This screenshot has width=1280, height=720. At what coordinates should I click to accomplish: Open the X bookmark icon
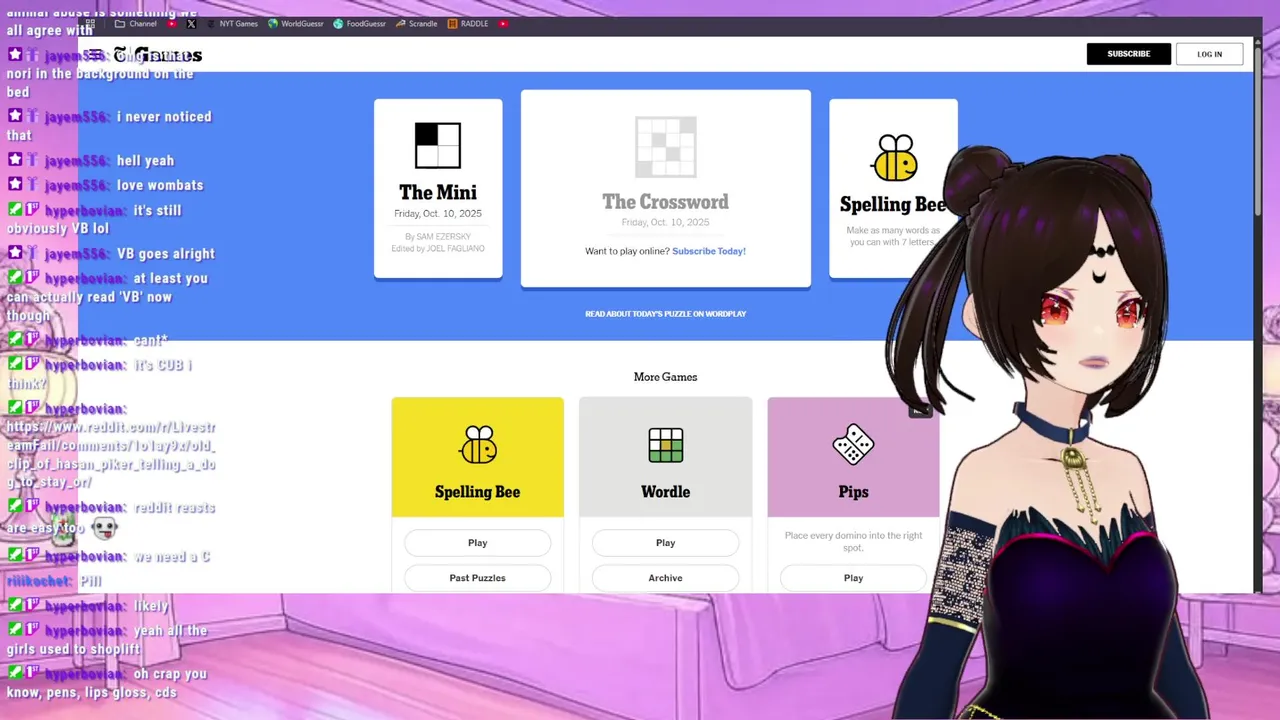[x=191, y=23]
